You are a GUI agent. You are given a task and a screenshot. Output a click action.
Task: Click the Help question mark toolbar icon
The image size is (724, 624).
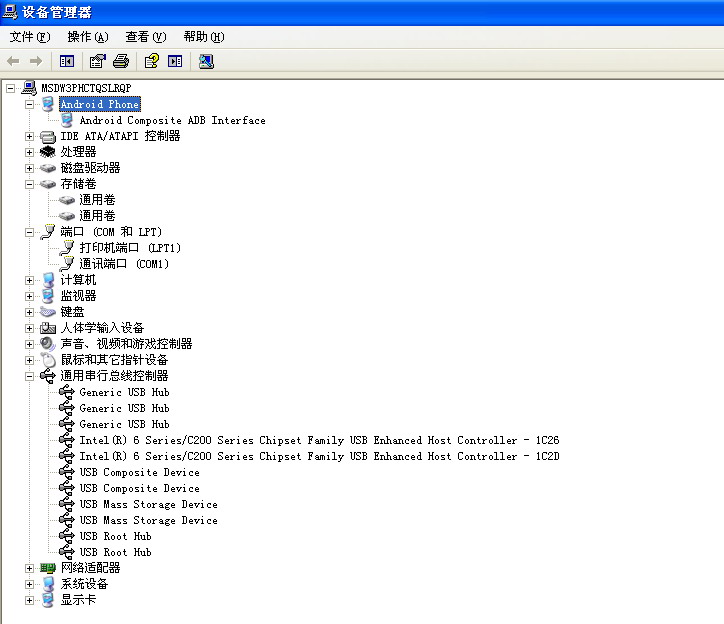point(151,61)
